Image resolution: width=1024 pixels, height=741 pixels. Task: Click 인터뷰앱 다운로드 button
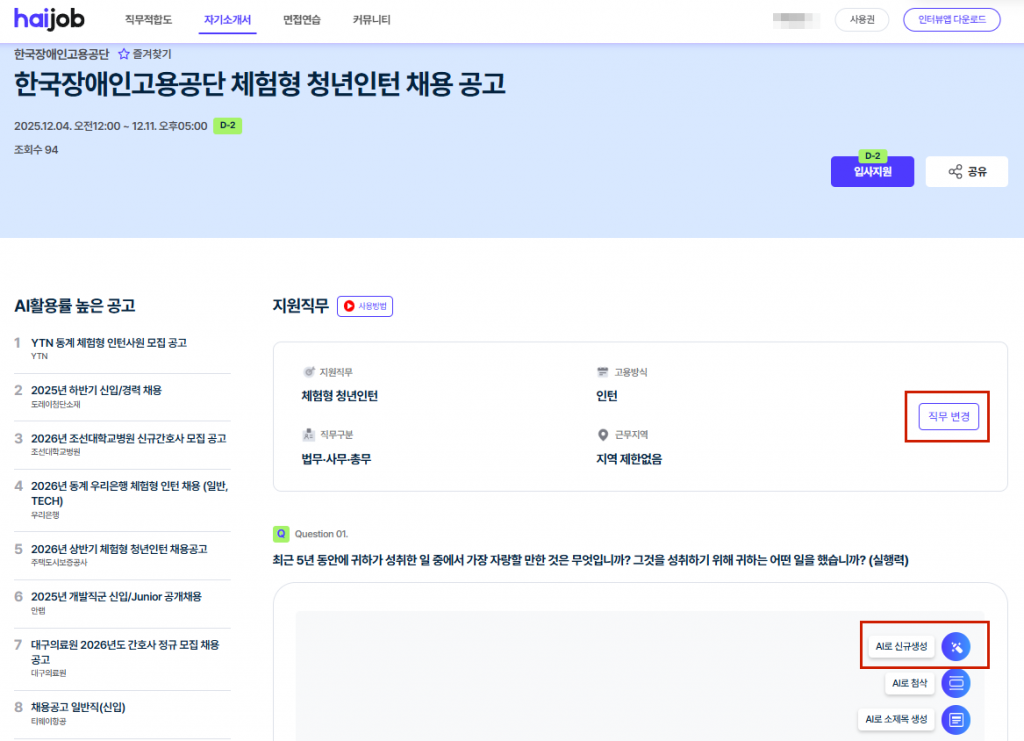(x=951, y=20)
